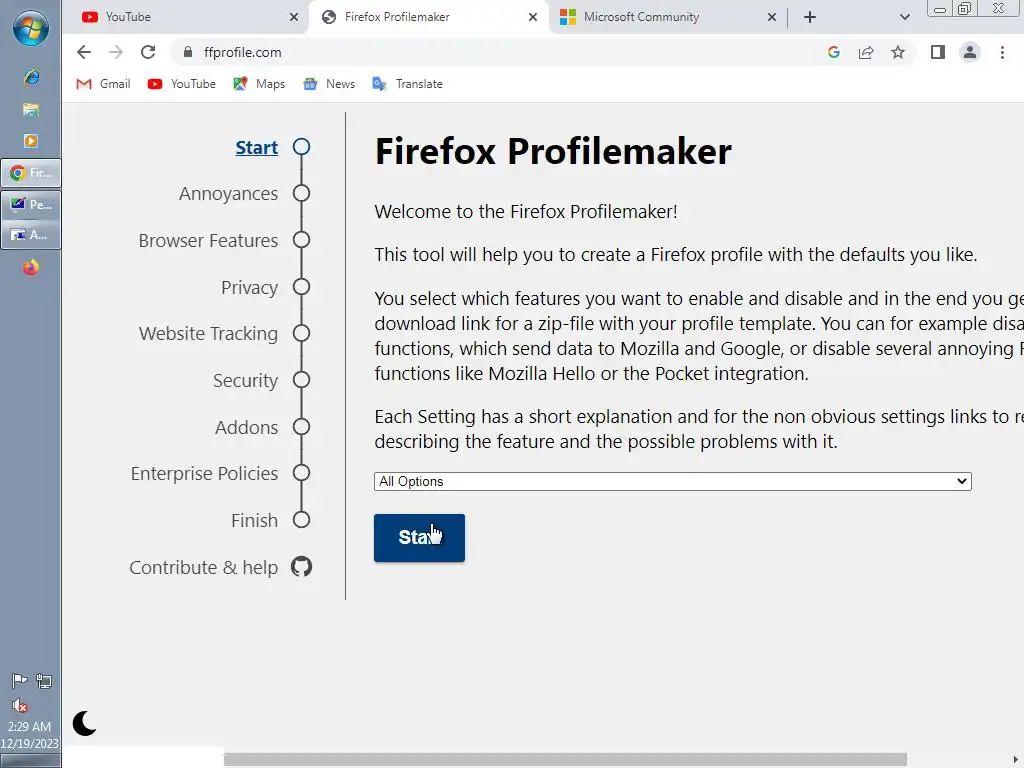The image size is (1024, 768).
Task: Click the muted volume tray icon
Action: (19, 705)
